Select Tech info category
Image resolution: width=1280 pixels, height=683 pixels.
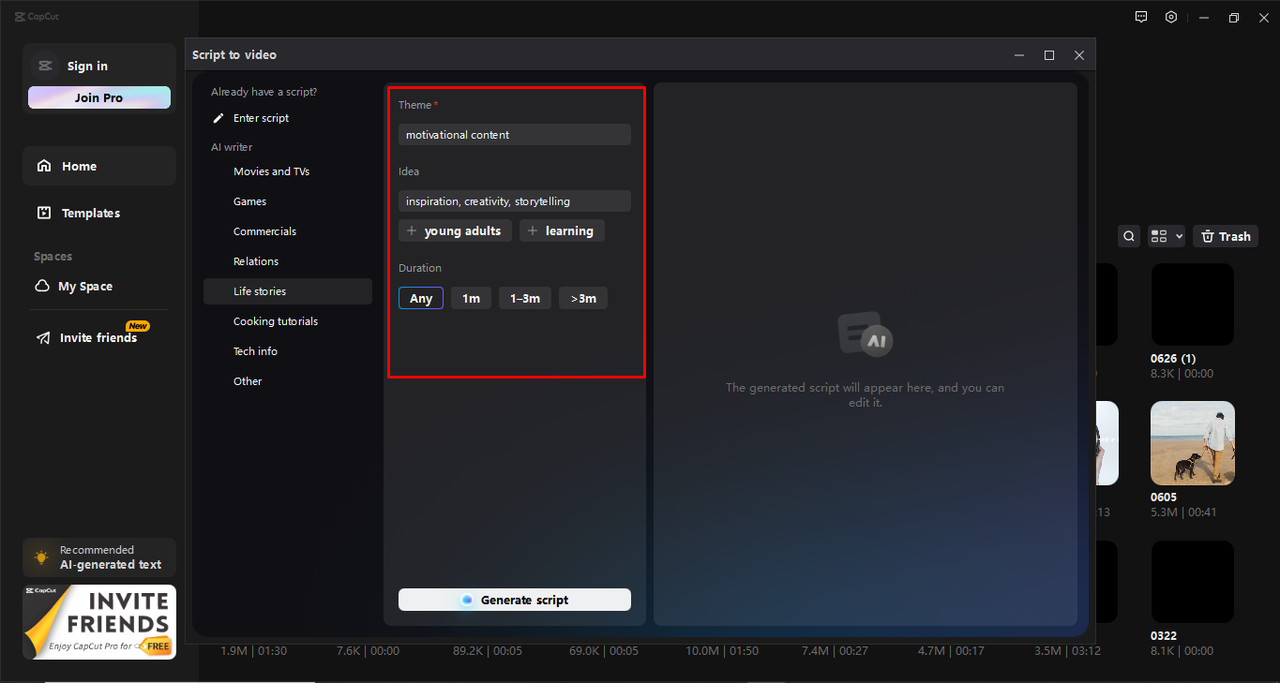point(288,351)
